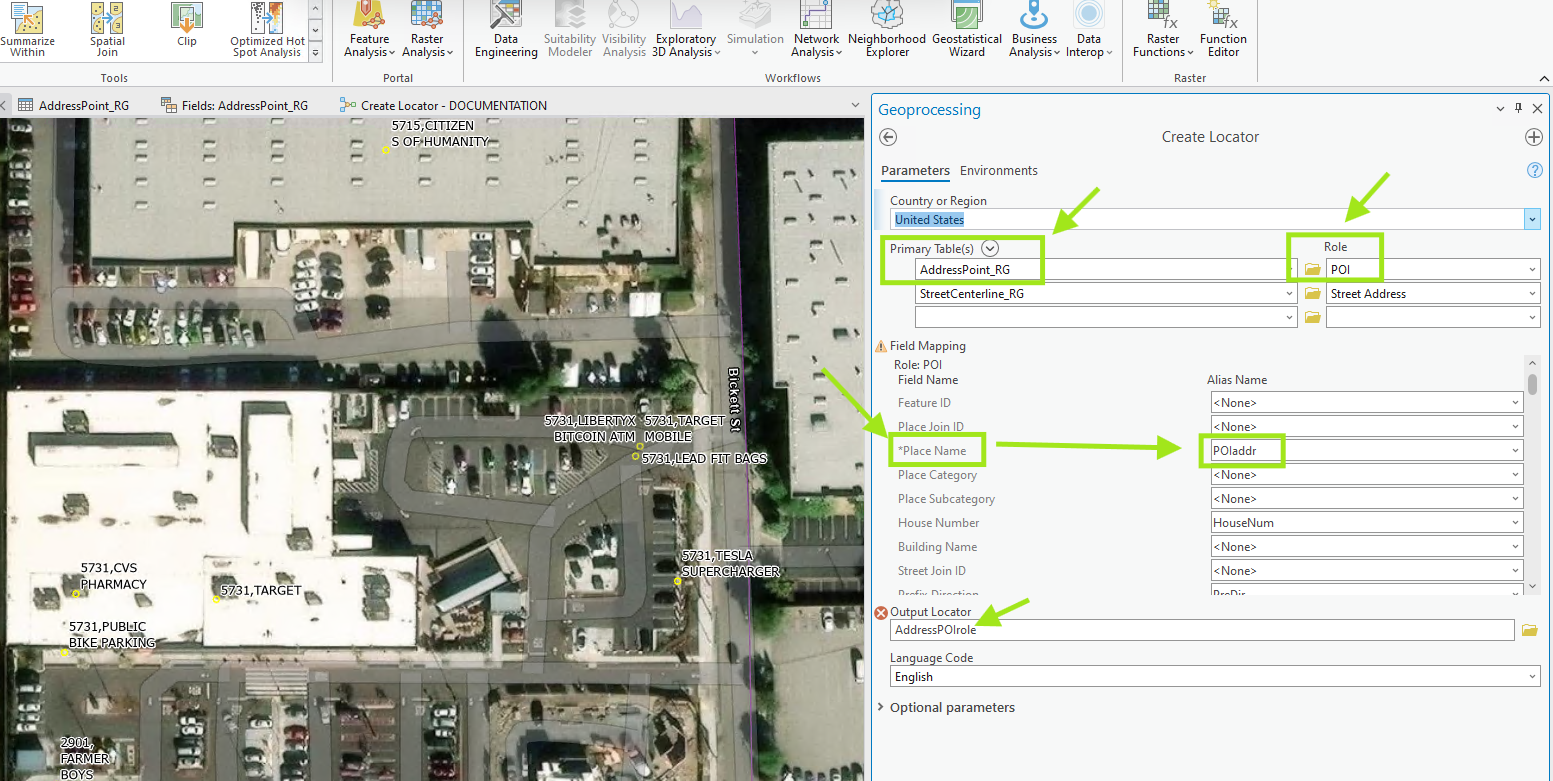Expand the Tools gallery list

click(x=316, y=53)
